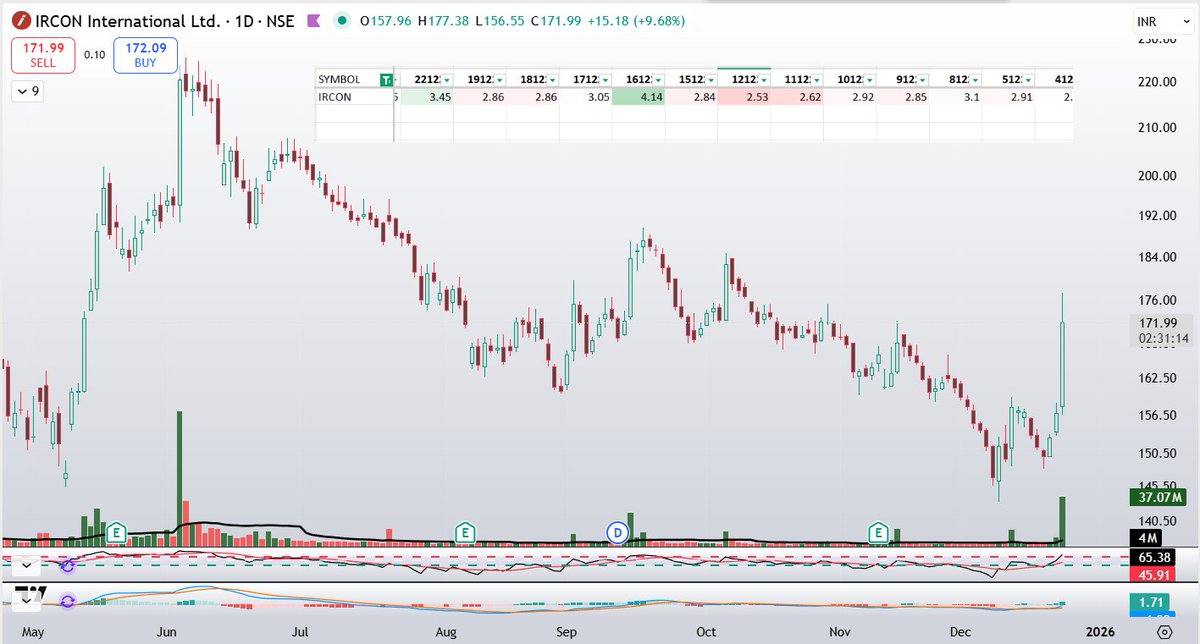The image size is (1200, 644).
Task: Open filter dropdown for 1012 column
Action: point(869,79)
